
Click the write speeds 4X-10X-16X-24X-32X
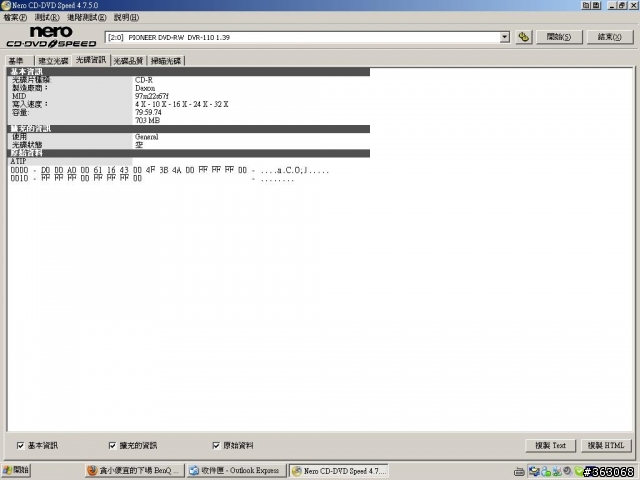click(x=182, y=104)
